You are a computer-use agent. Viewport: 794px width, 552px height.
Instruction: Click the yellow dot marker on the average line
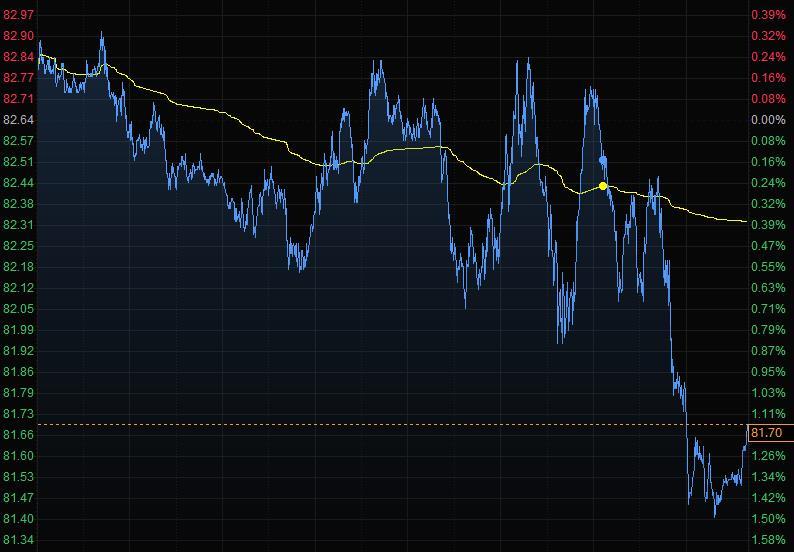[603, 186]
